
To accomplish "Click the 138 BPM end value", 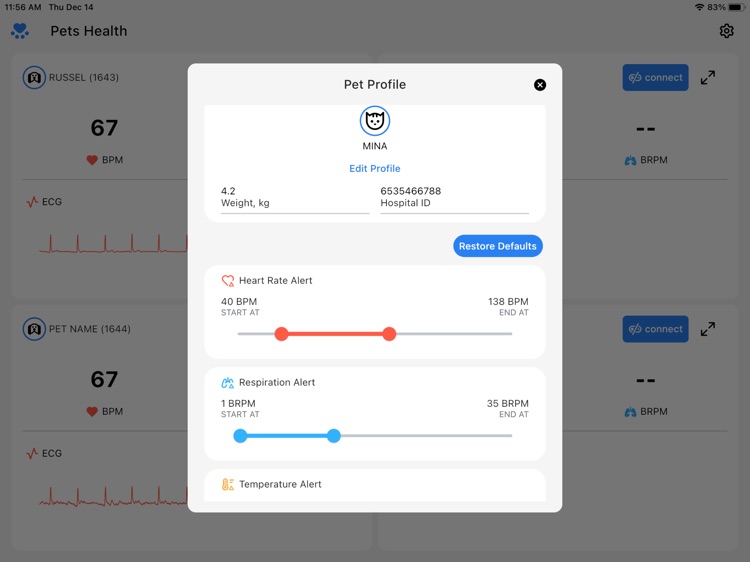I will [508, 302].
